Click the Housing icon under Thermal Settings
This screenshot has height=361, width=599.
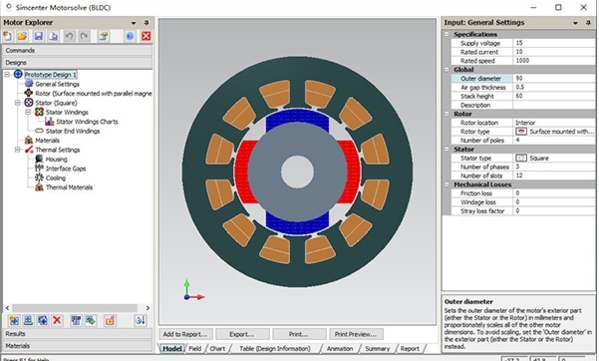(x=39, y=159)
